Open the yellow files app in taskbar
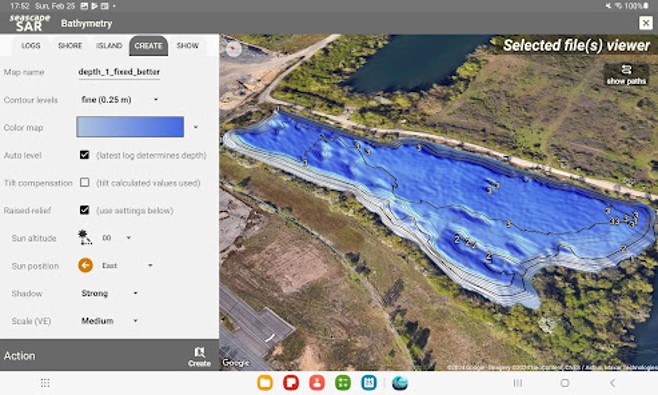The width and height of the screenshot is (658, 395). click(x=265, y=383)
